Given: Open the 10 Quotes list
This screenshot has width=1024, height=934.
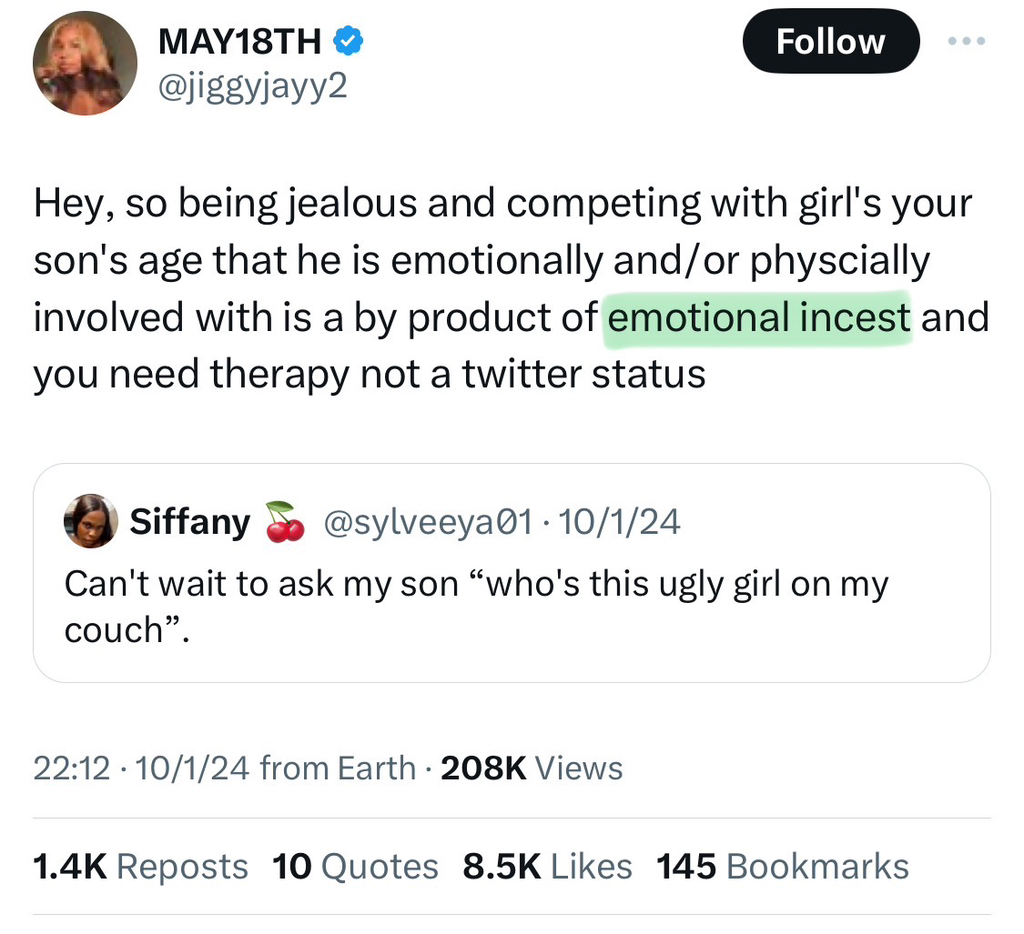Looking at the screenshot, I should tap(355, 867).
